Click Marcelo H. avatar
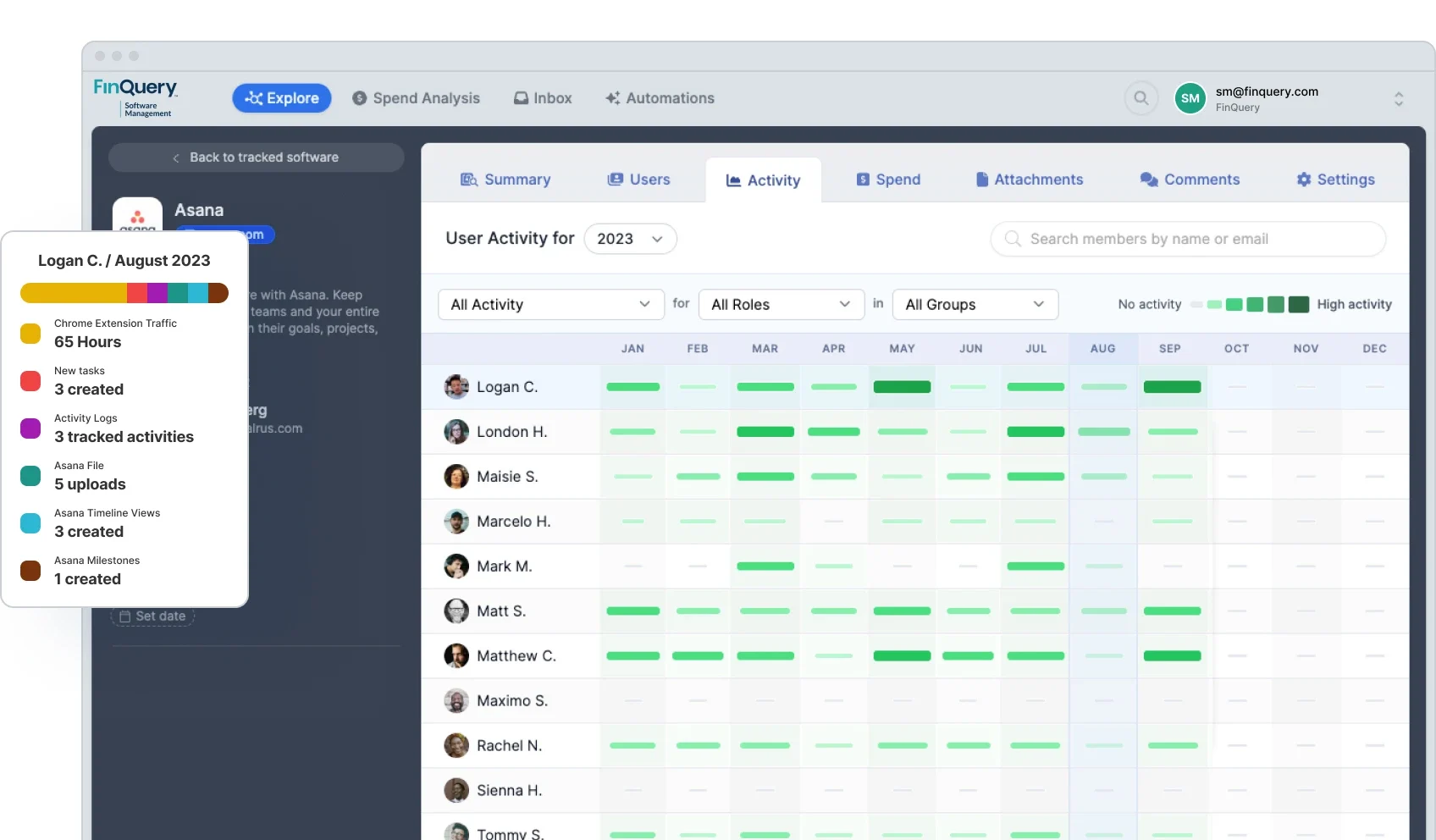The width and height of the screenshot is (1436, 840). tap(456, 522)
